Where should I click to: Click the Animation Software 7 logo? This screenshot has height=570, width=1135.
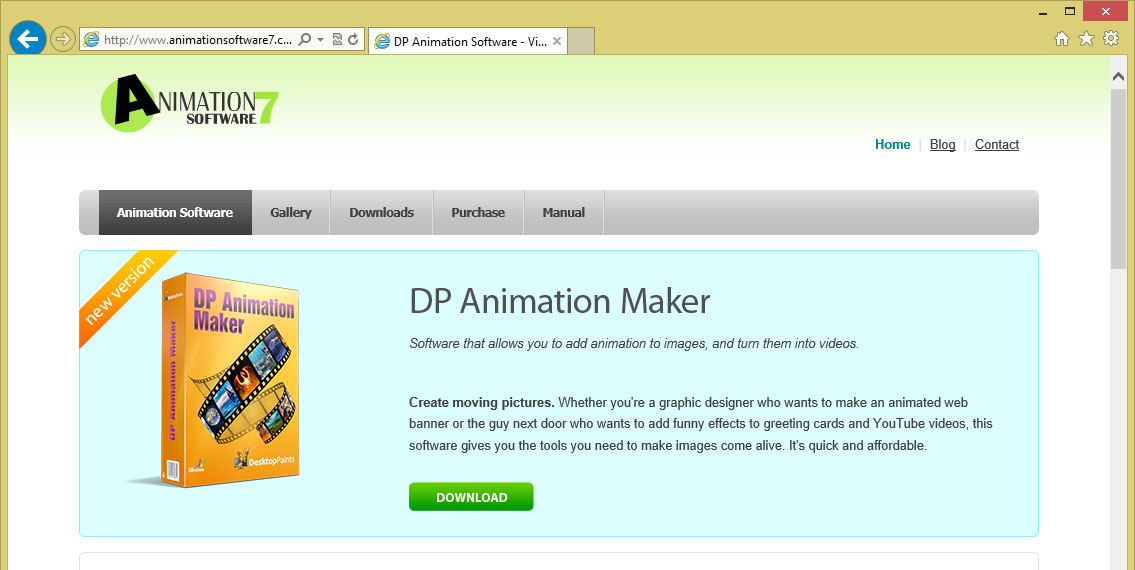pyautogui.click(x=190, y=103)
